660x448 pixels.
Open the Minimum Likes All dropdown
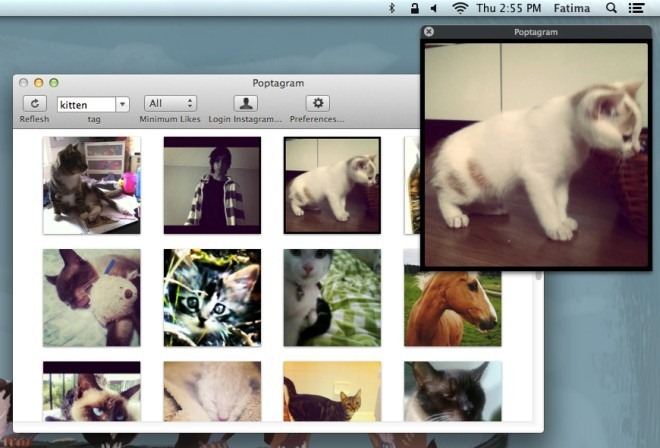[x=170, y=104]
